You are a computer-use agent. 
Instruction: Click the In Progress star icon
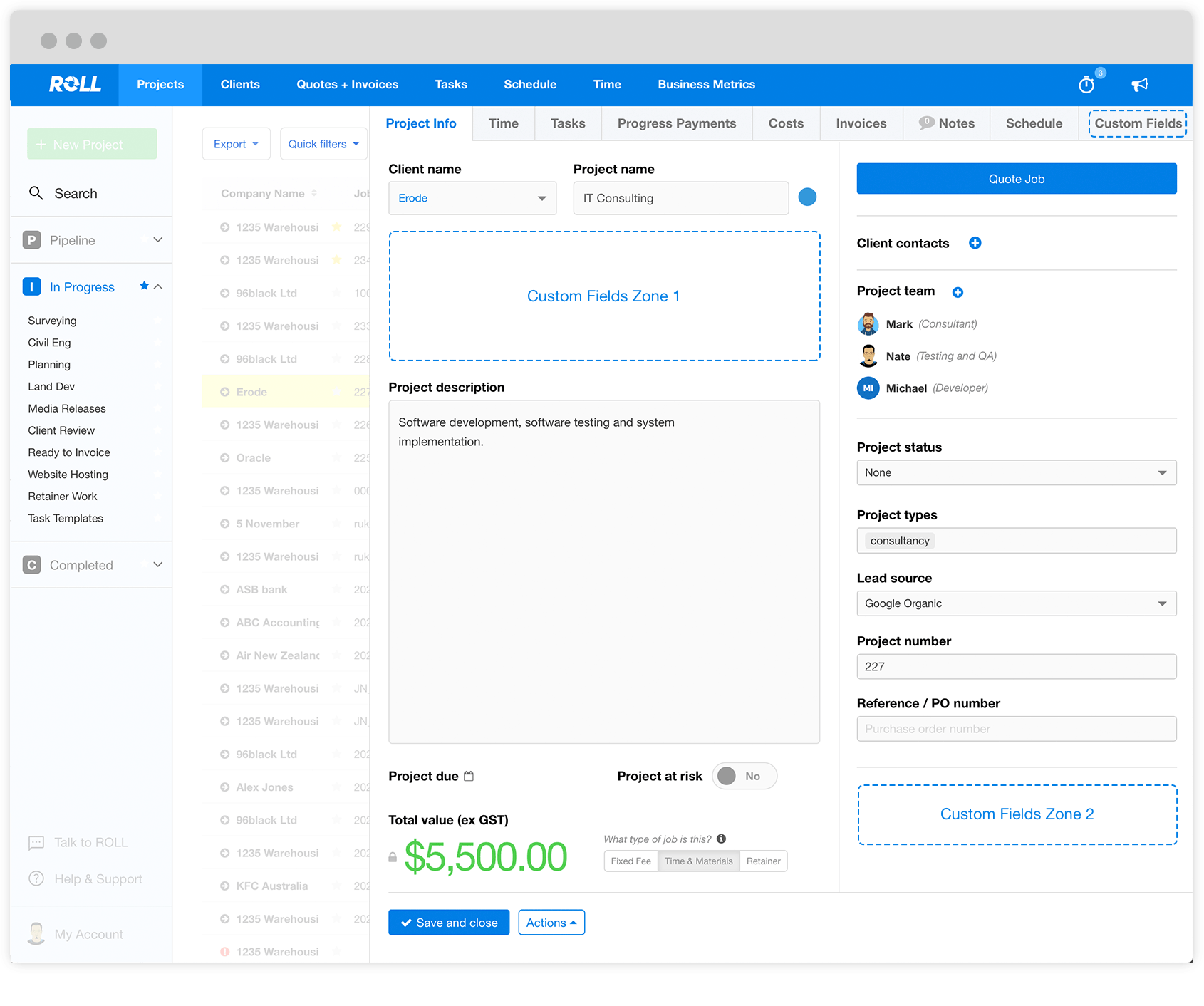pos(144,286)
